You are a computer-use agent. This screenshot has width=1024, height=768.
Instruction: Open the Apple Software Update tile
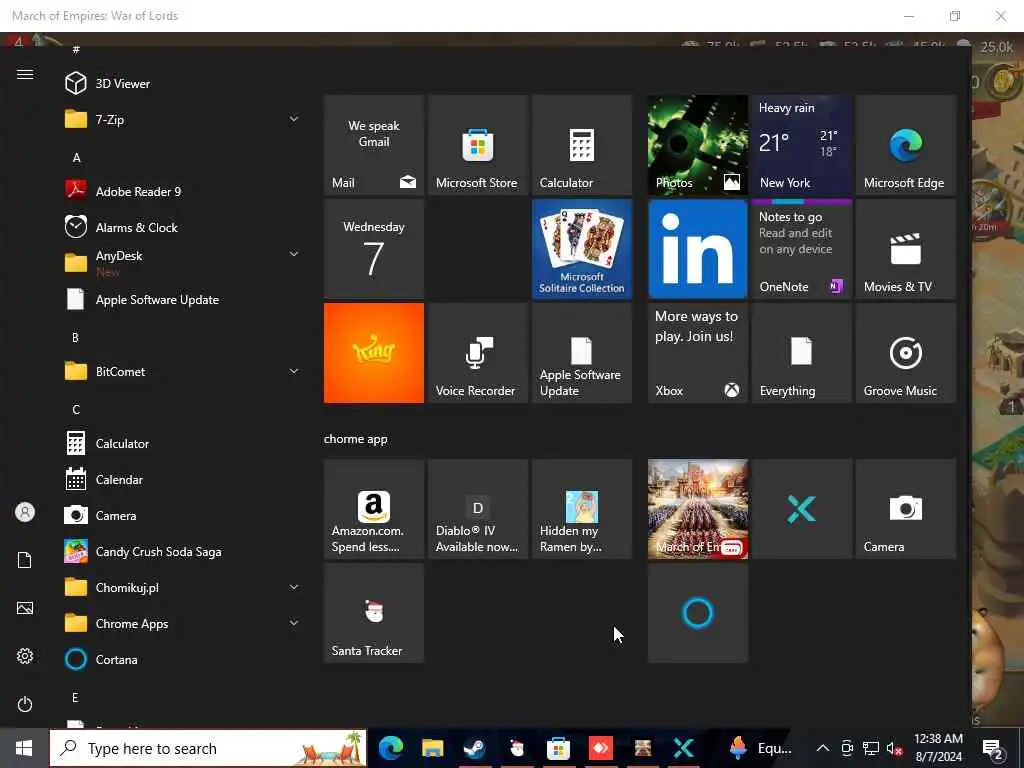pyautogui.click(x=582, y=353)
